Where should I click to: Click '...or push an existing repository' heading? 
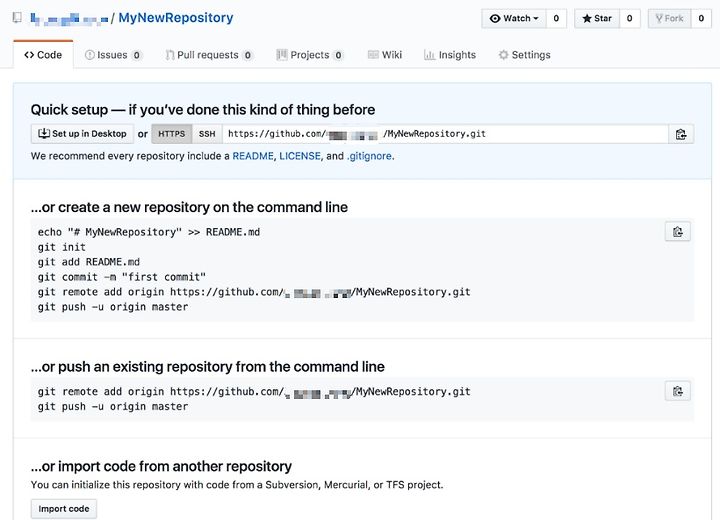click(x=208, y=367)
